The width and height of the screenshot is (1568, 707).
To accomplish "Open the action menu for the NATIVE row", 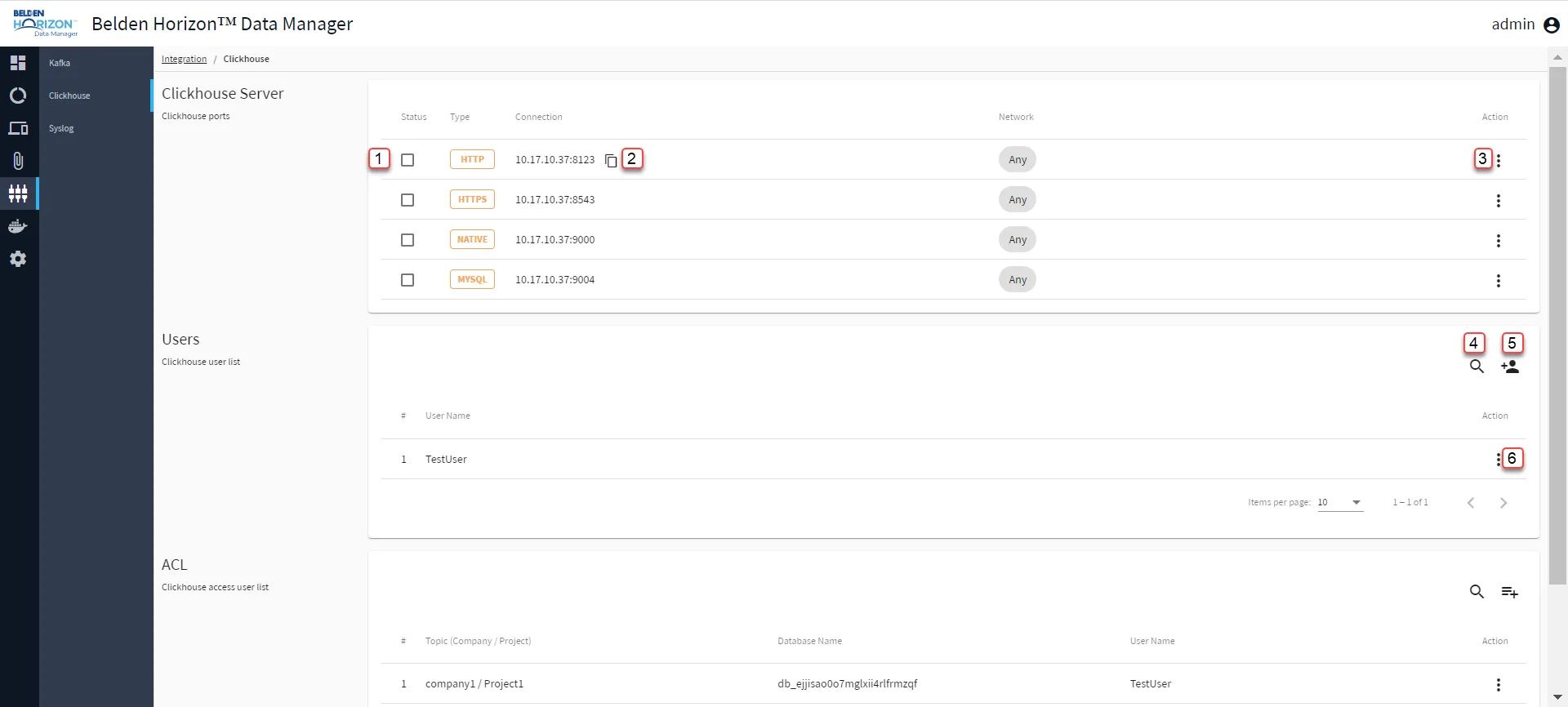I will pyautogui.click(x=1499, y=241).
